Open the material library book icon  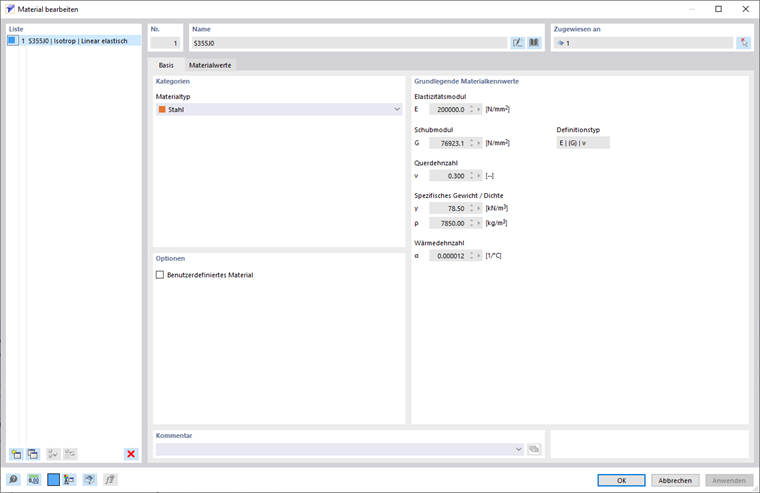point(534,43)
